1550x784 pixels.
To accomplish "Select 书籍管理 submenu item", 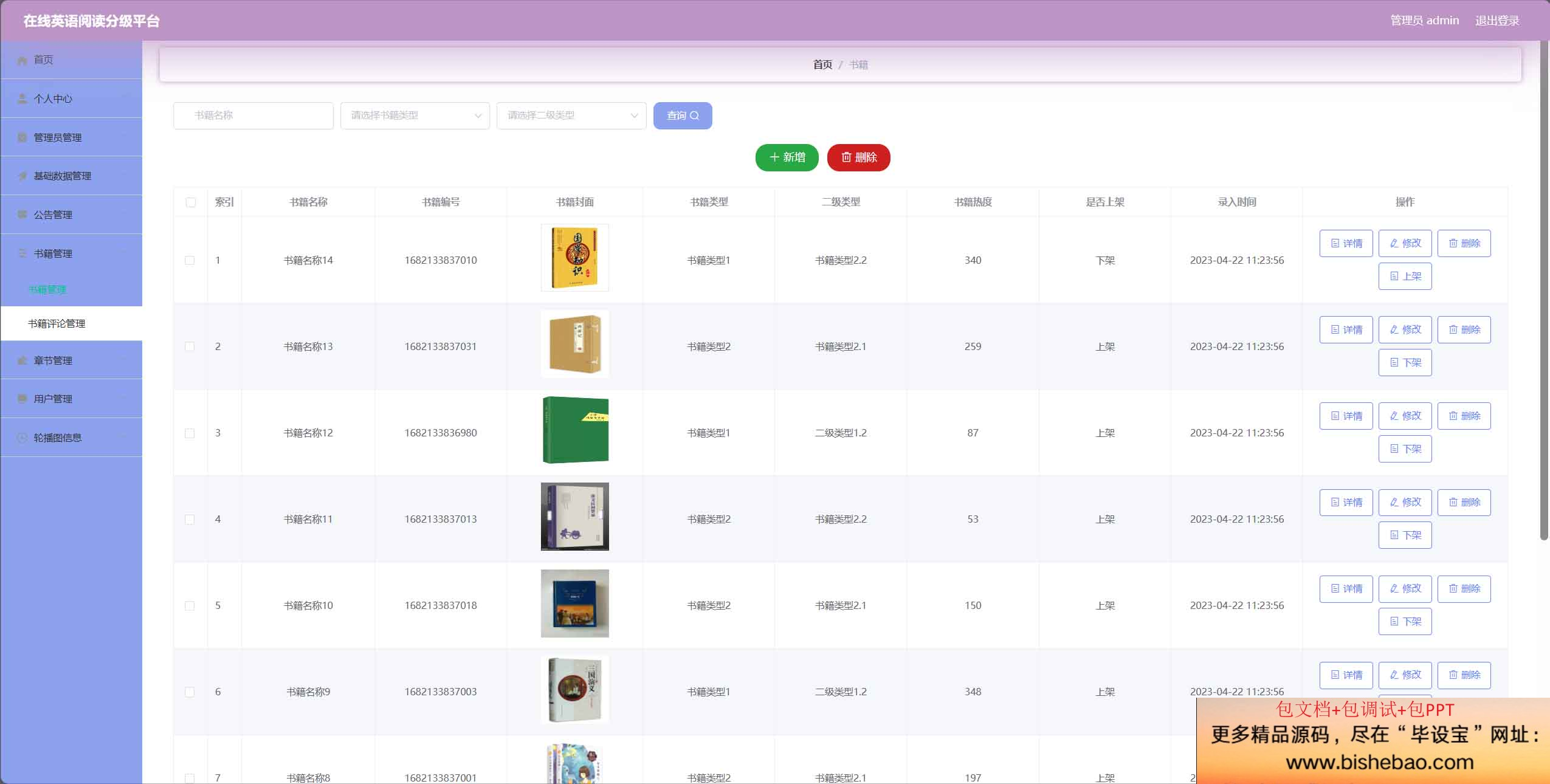I will tap(71, 289).
